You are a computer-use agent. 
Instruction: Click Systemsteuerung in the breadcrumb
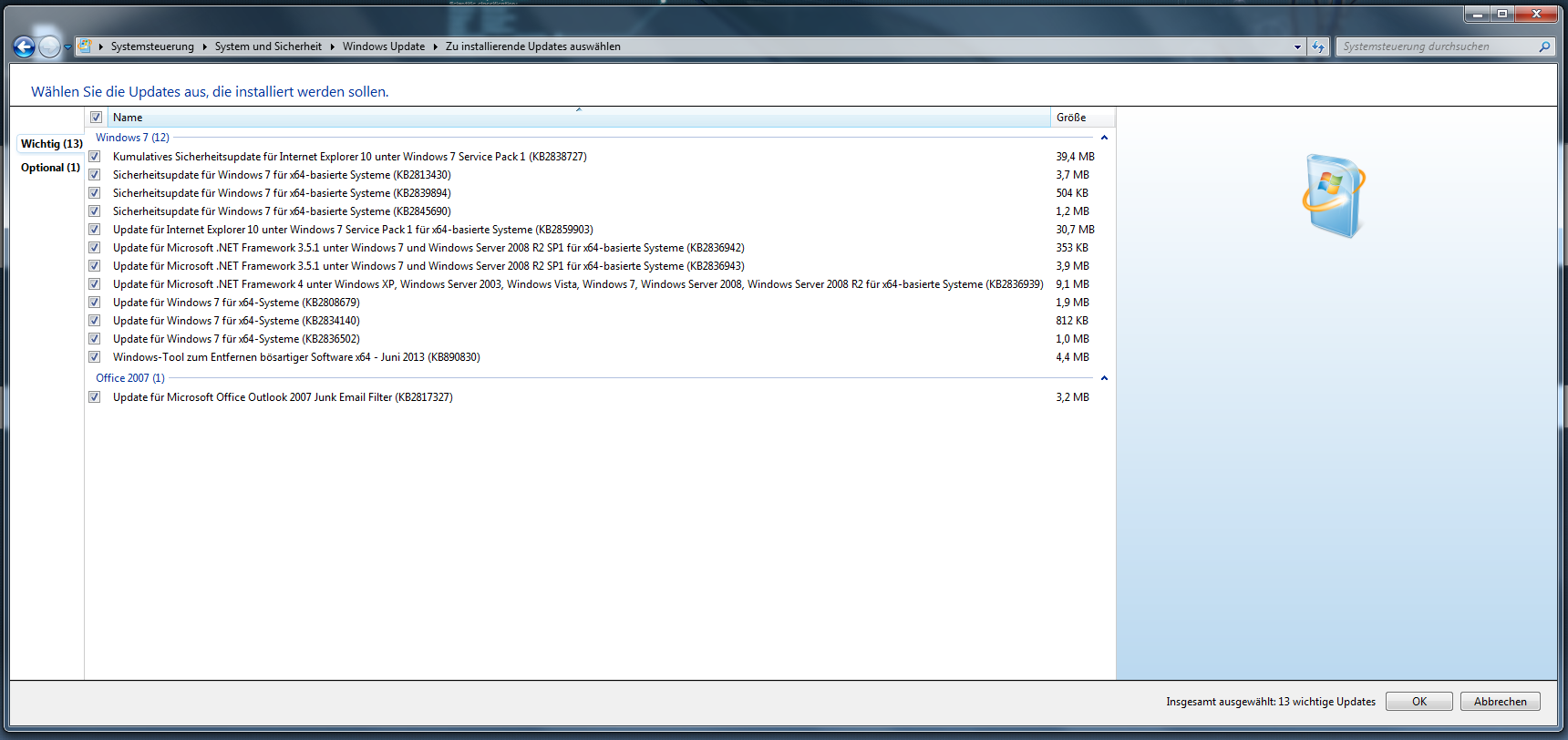(x=152, y=46)
